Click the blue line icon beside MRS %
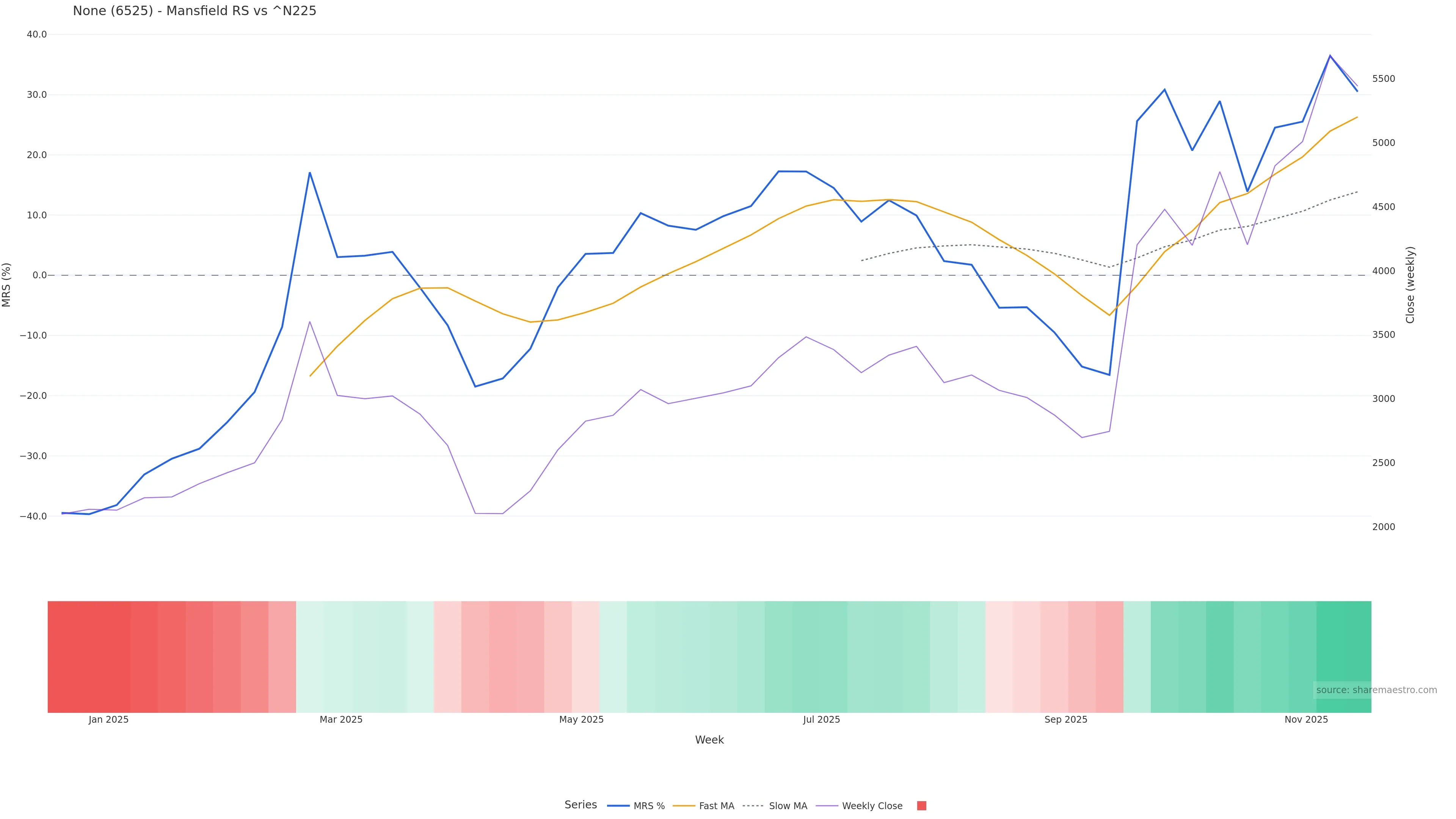This screenshot has height=819, width=1456. (x=618, y=806)
